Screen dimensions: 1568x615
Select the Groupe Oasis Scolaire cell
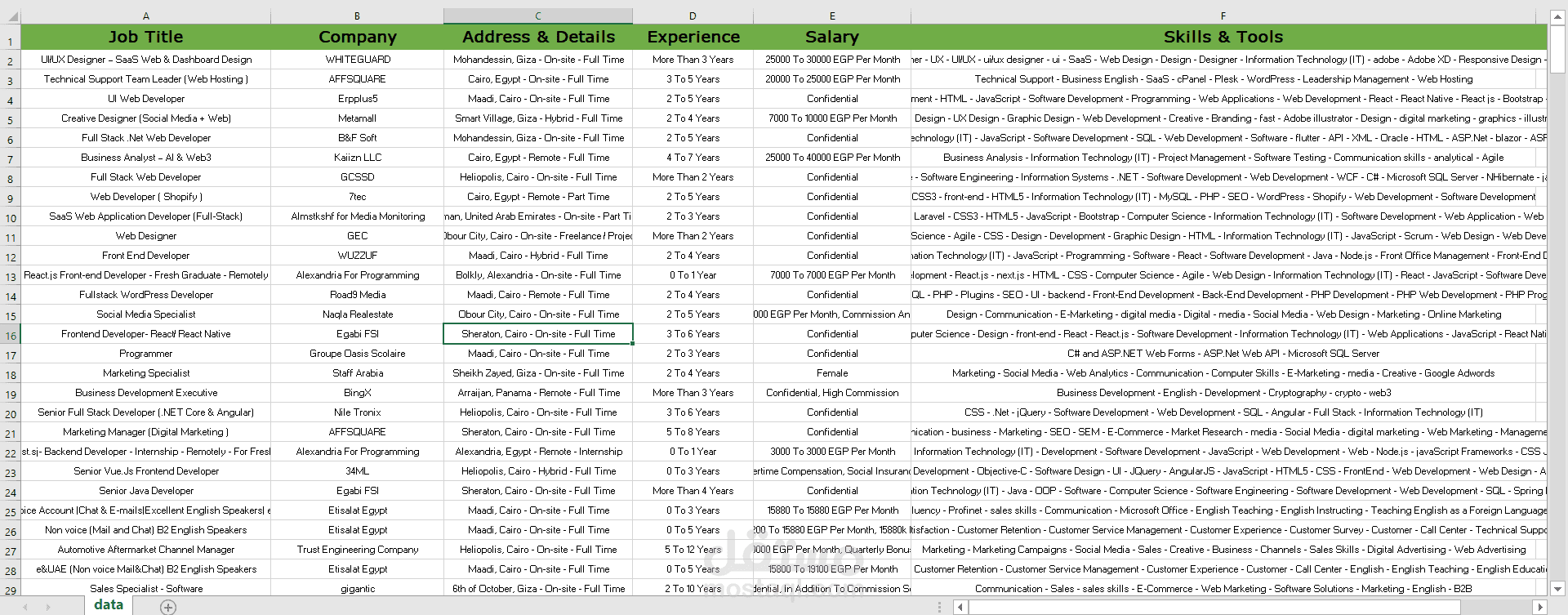coord(358,354)
